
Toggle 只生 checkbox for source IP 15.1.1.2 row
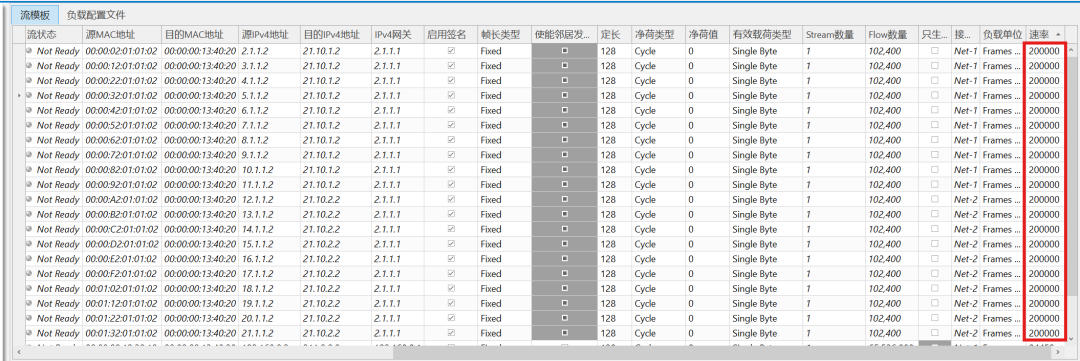(x=935, y=244)
